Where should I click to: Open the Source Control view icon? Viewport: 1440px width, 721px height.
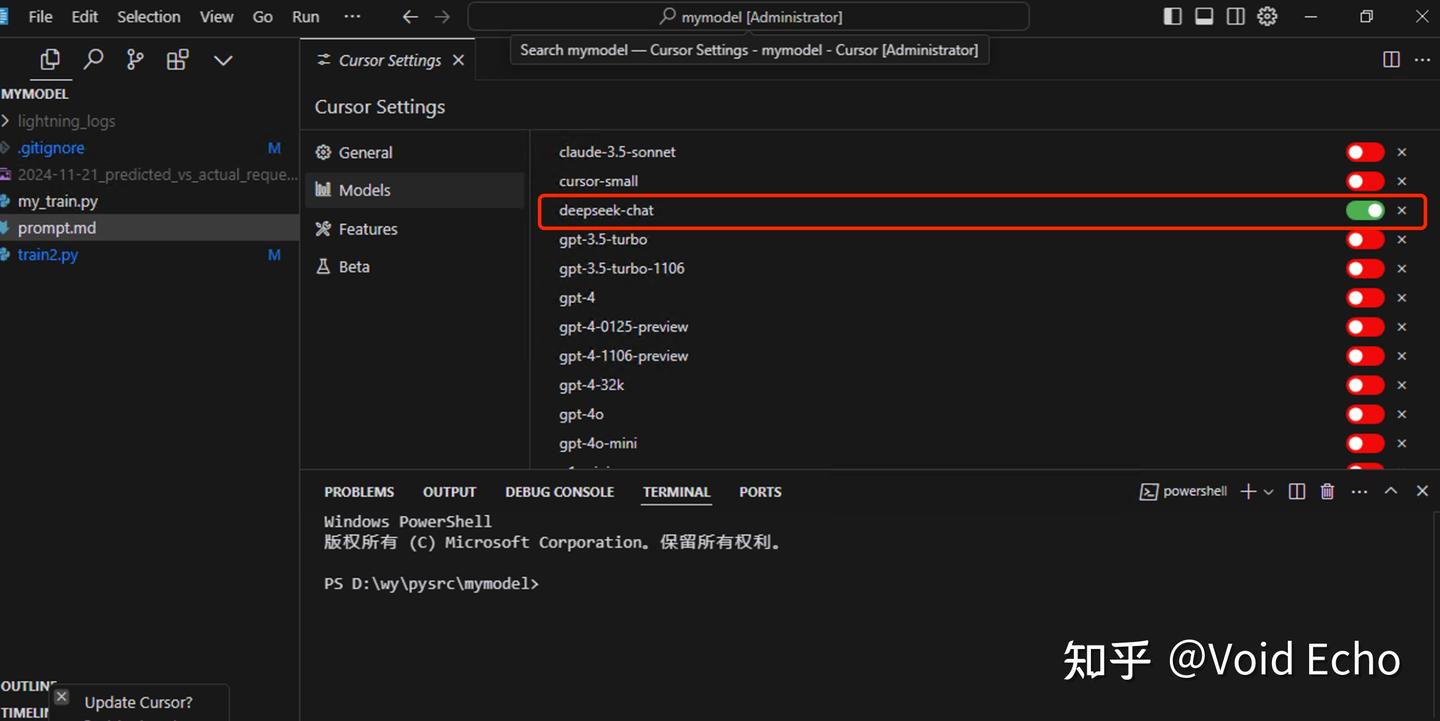(135, 60)
